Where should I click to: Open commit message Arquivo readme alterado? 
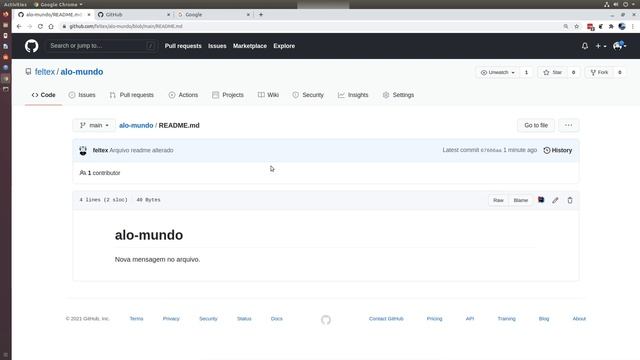click(141, 150)
